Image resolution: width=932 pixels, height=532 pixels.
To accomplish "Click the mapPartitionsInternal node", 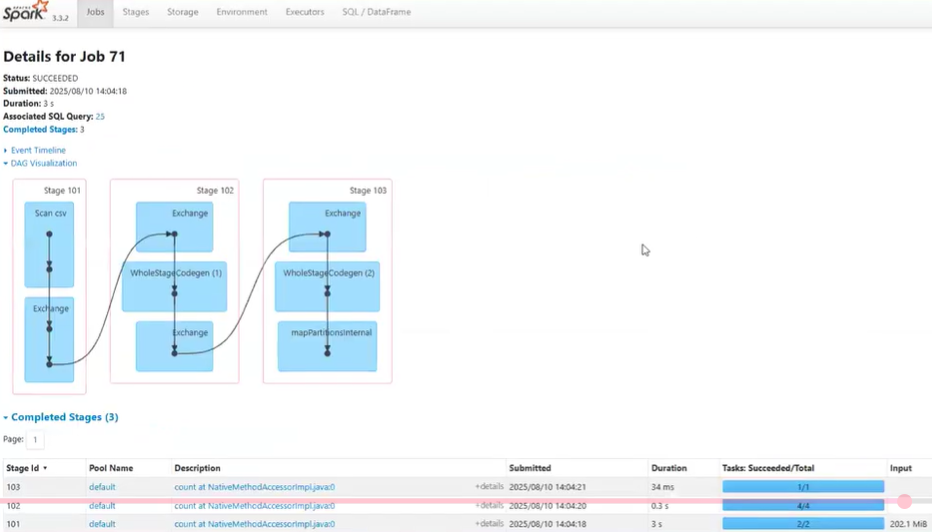I will [x=328, y=346].
